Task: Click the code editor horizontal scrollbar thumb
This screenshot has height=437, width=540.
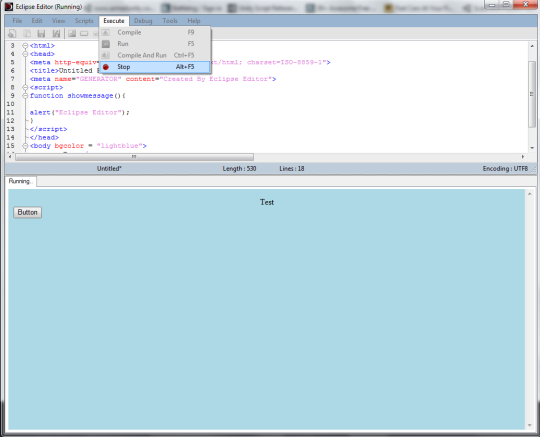Action: coord(134,157)
